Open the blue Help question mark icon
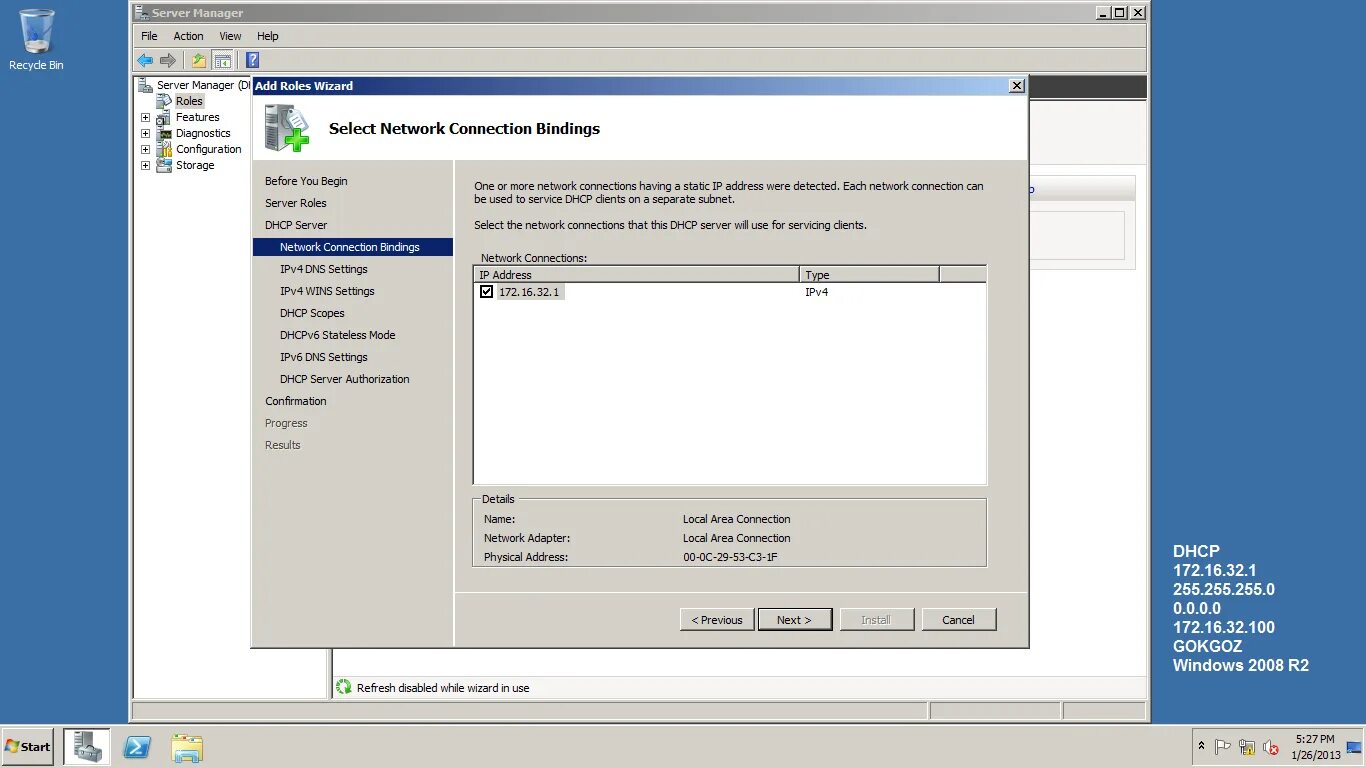1366x768 pixels. click(x=253, y=60)
